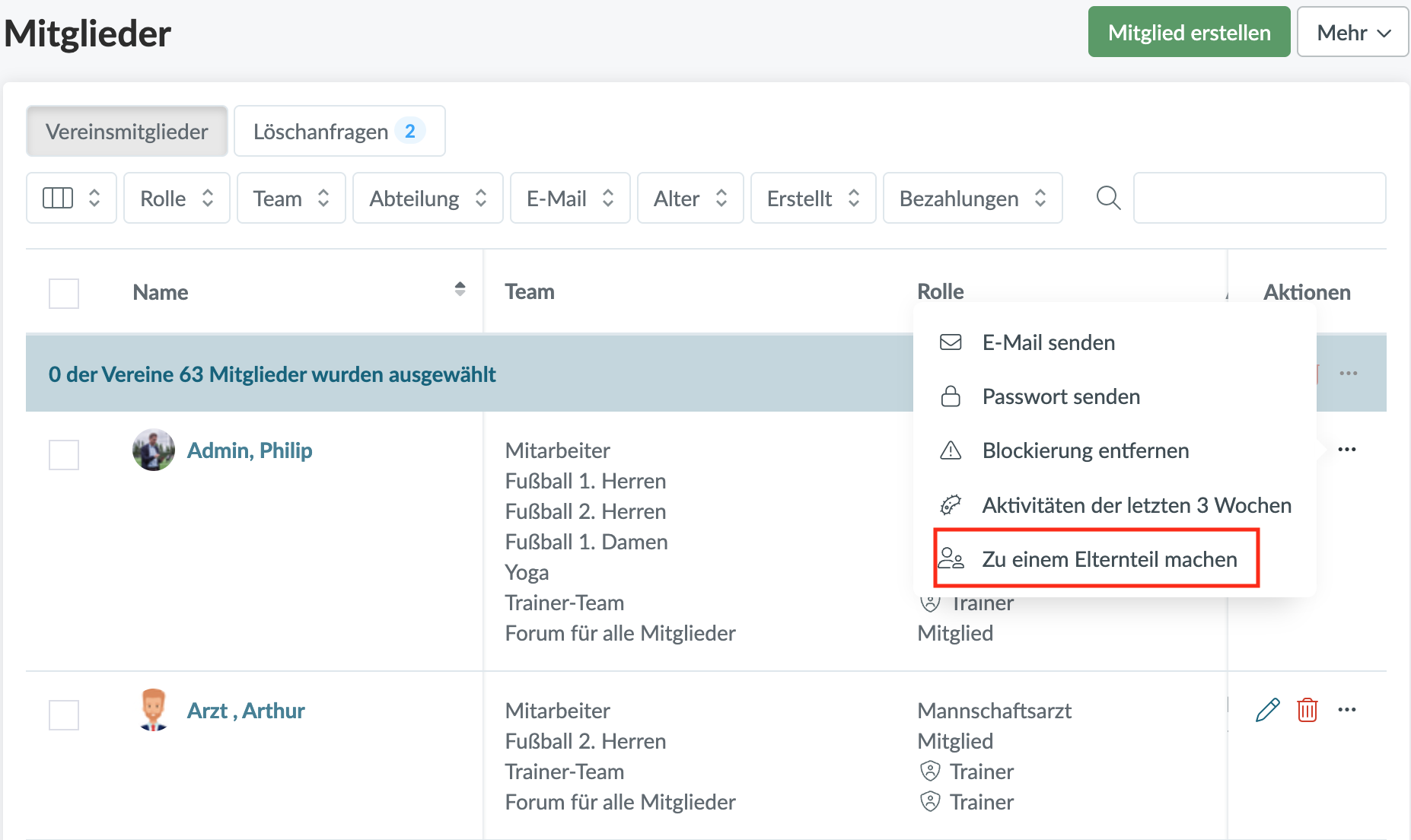Open the Abteilung filter dropdown

(x=428, y=199)
